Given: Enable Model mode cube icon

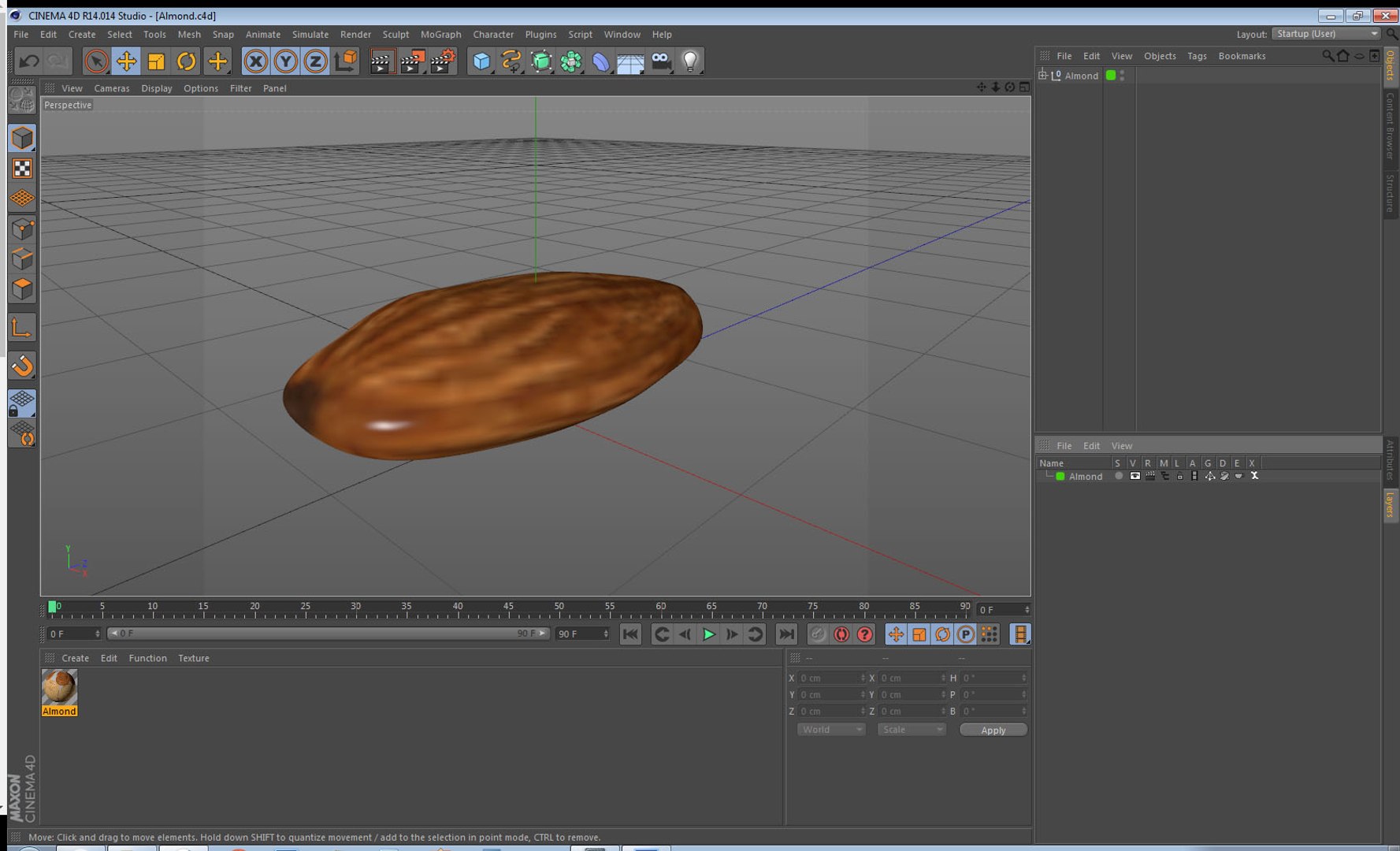Looking at the screenshot, I should (22, 138).
